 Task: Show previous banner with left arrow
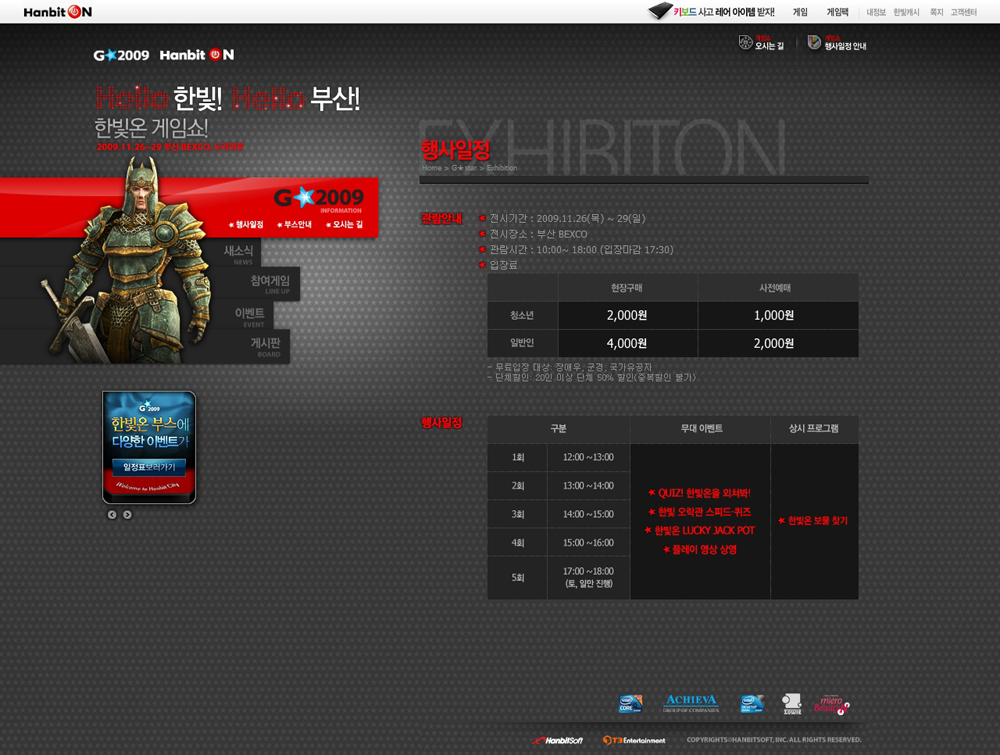[x=112, y=515]
